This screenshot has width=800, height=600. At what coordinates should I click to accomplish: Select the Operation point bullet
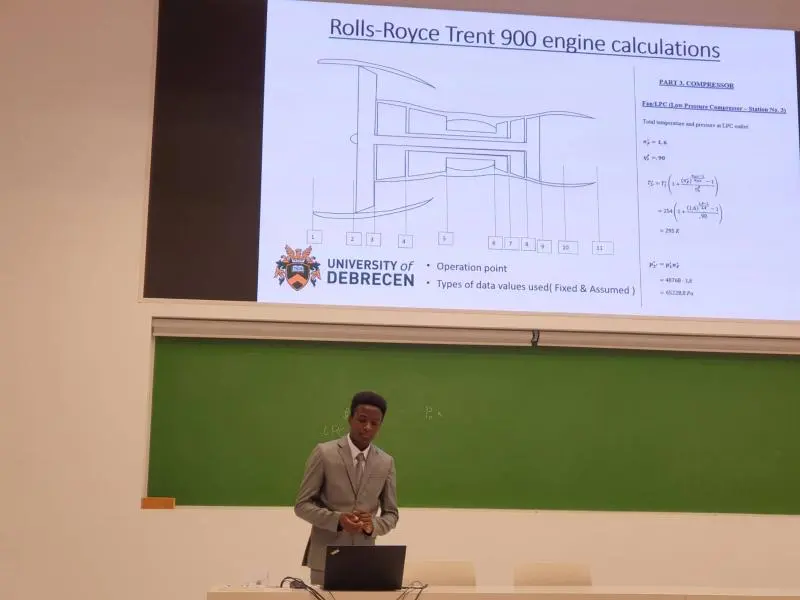click(x=471, y=267)
